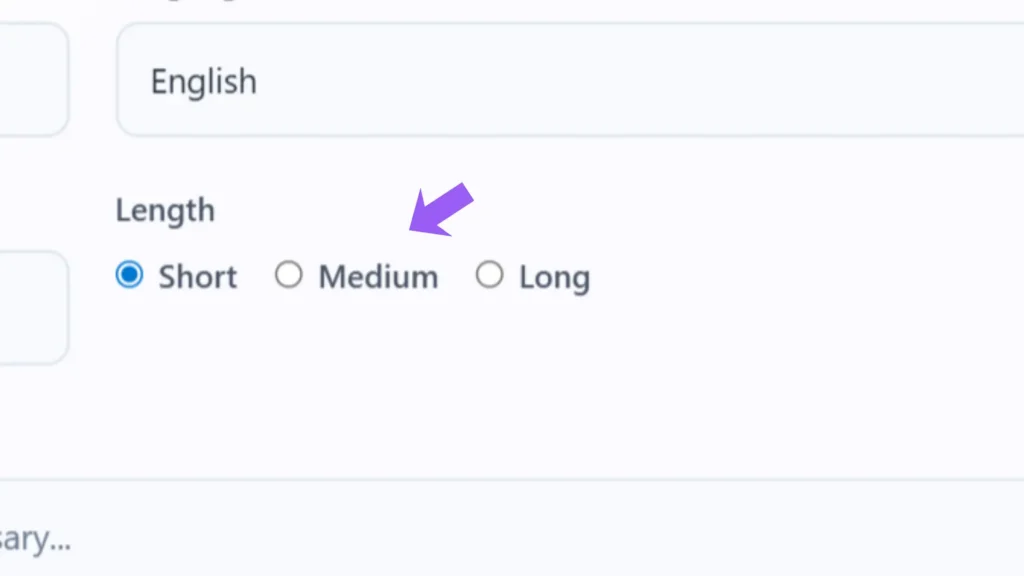Focus the partially visible field left of English
Image resolution: width=1024 pixels, height=576 pixels.
[x=33, y=80]
